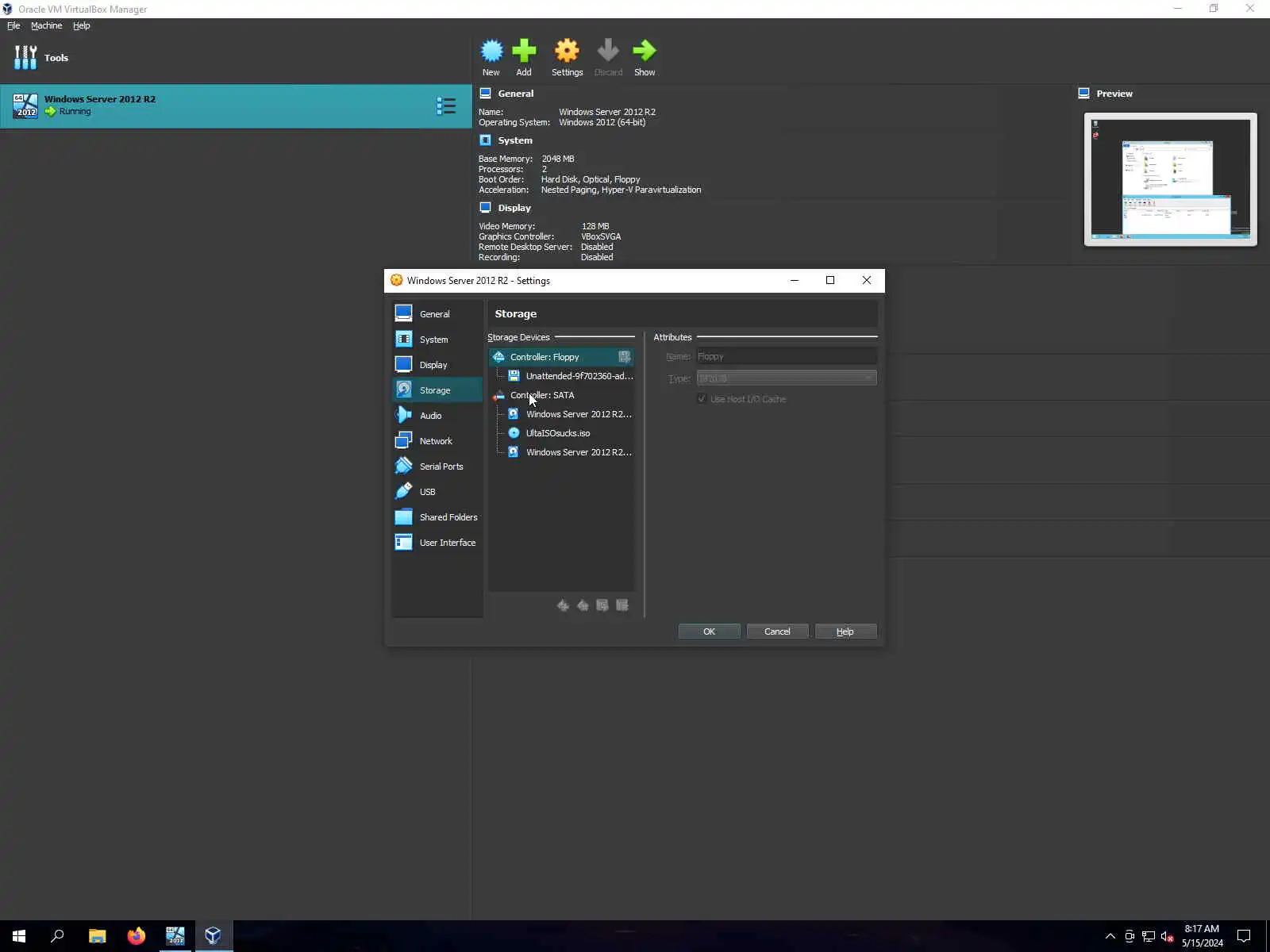Click Help in the Settings dialog
The height and width of the screenshot is (952, 1270).
coord(845,631)
